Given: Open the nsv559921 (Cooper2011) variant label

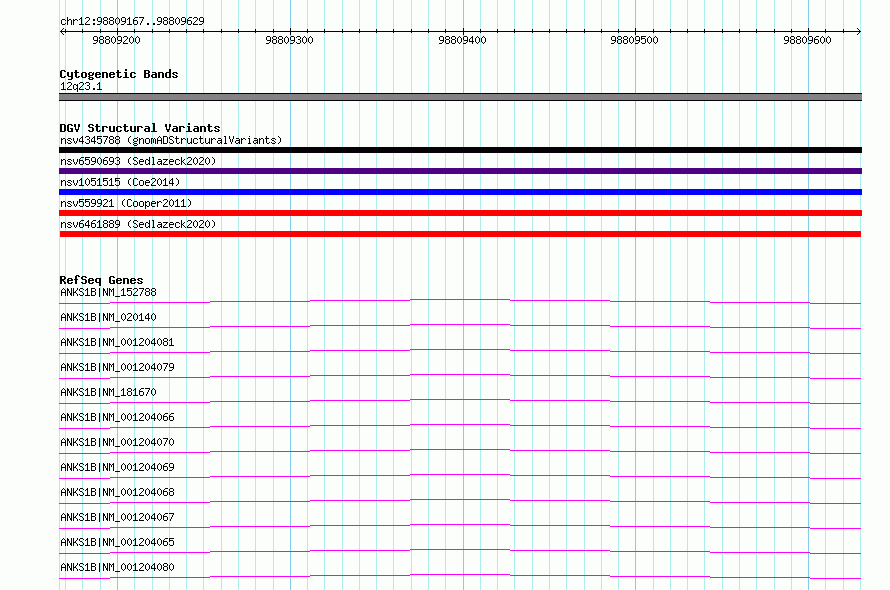Looking at the screenshot, I should click(126, 203).
